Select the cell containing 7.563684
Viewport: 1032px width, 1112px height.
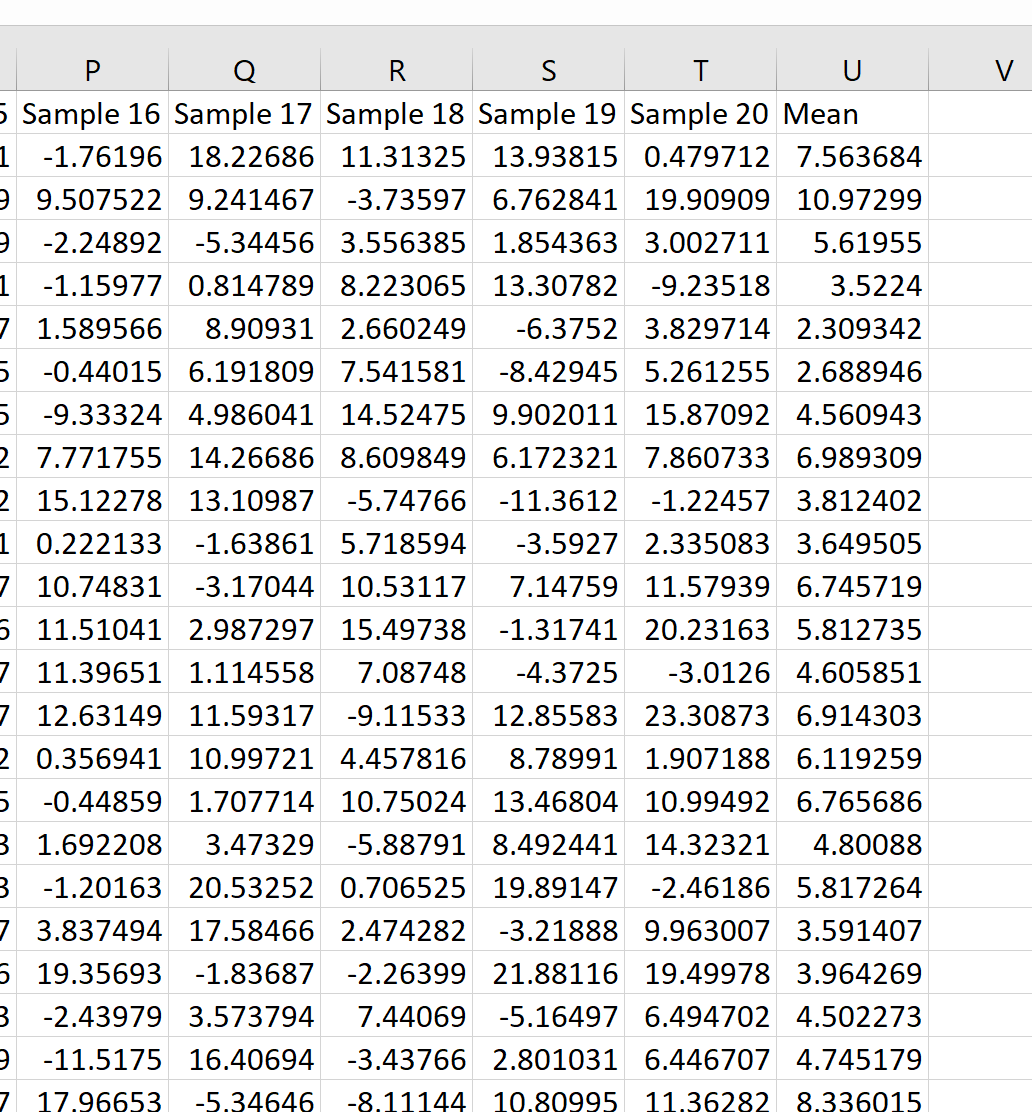pyautogui.click(x=851, y=157)
